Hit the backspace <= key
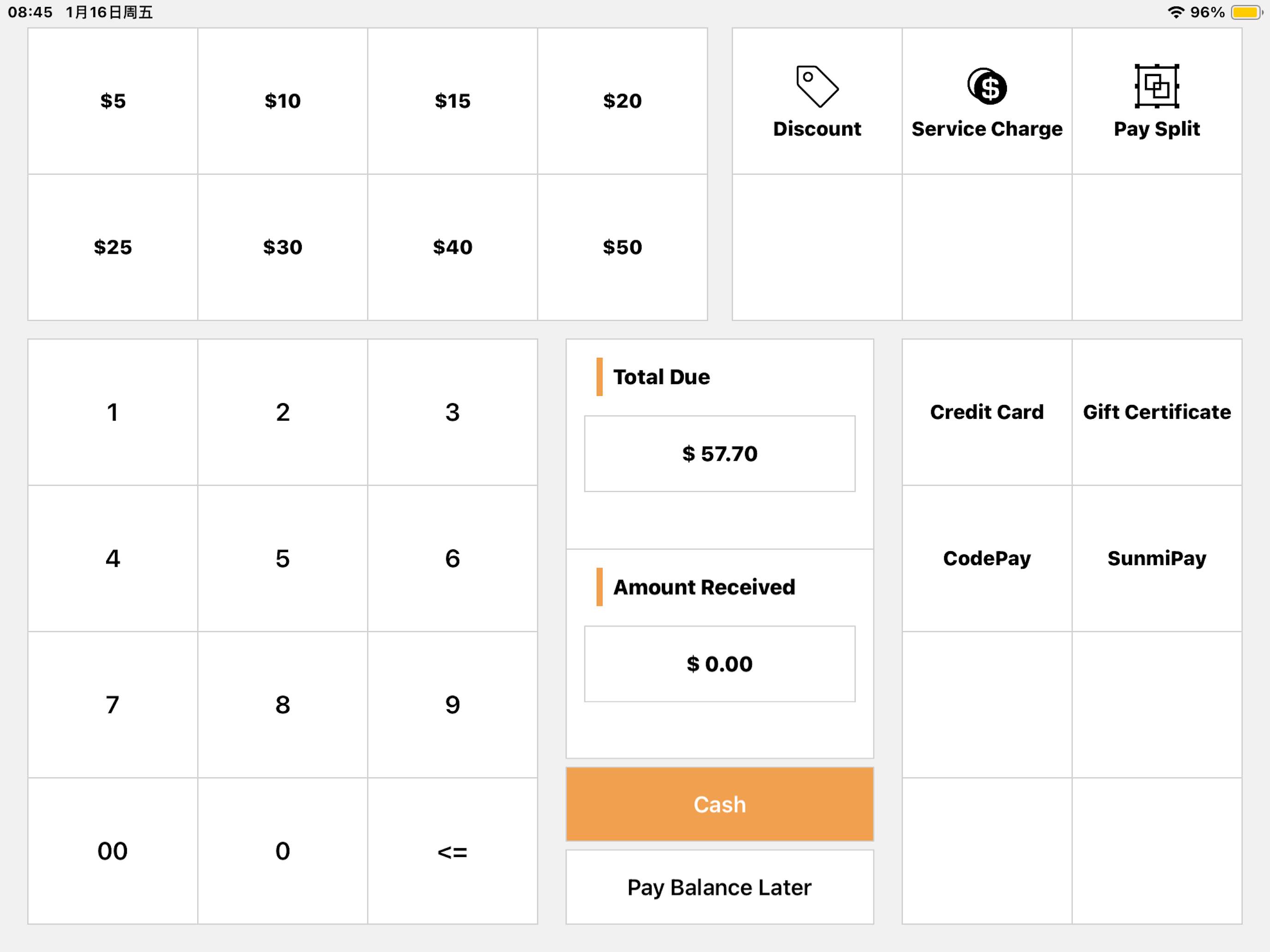This screenshot has width=1270, height=952. click(x=452, y=851)
